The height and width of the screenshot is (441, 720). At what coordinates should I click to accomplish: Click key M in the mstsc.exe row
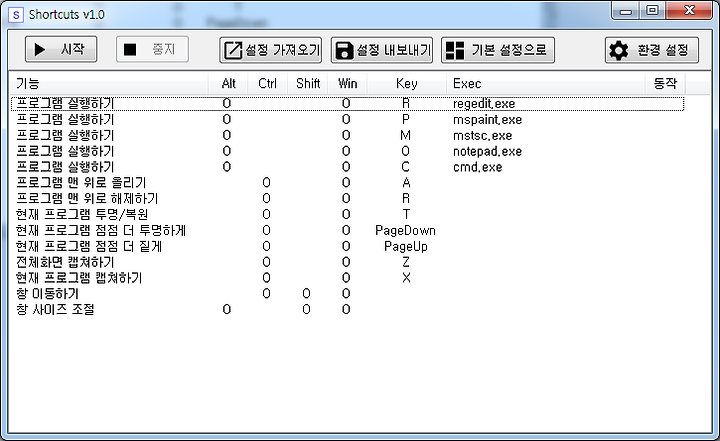(x=405, y=136)
